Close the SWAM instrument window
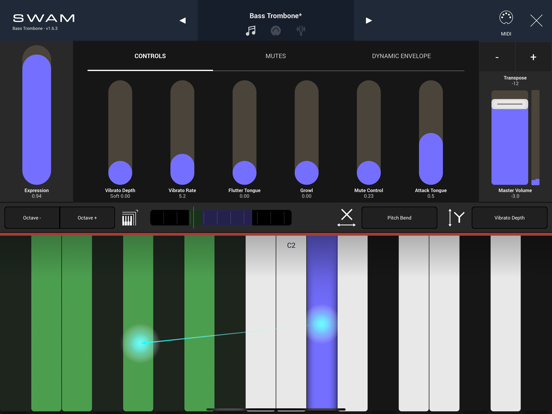Image resolution: width=552 pixels, height=414 pixels. click(536, 21)
